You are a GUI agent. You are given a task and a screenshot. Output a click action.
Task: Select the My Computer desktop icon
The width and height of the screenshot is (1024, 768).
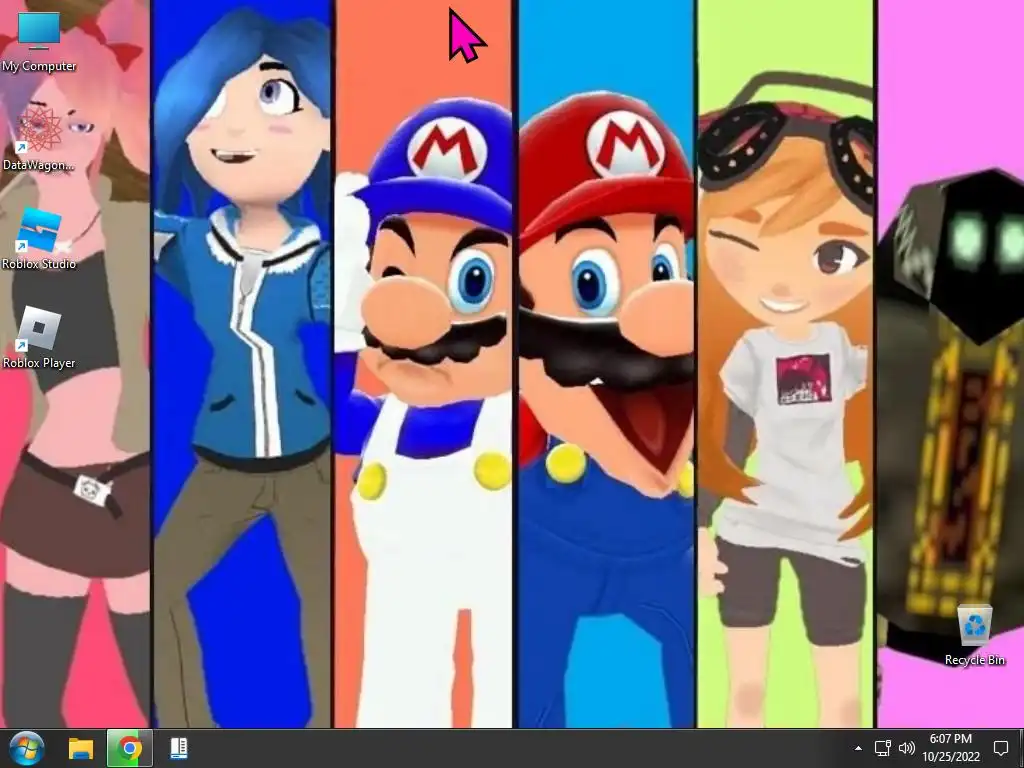click(39, 42)
